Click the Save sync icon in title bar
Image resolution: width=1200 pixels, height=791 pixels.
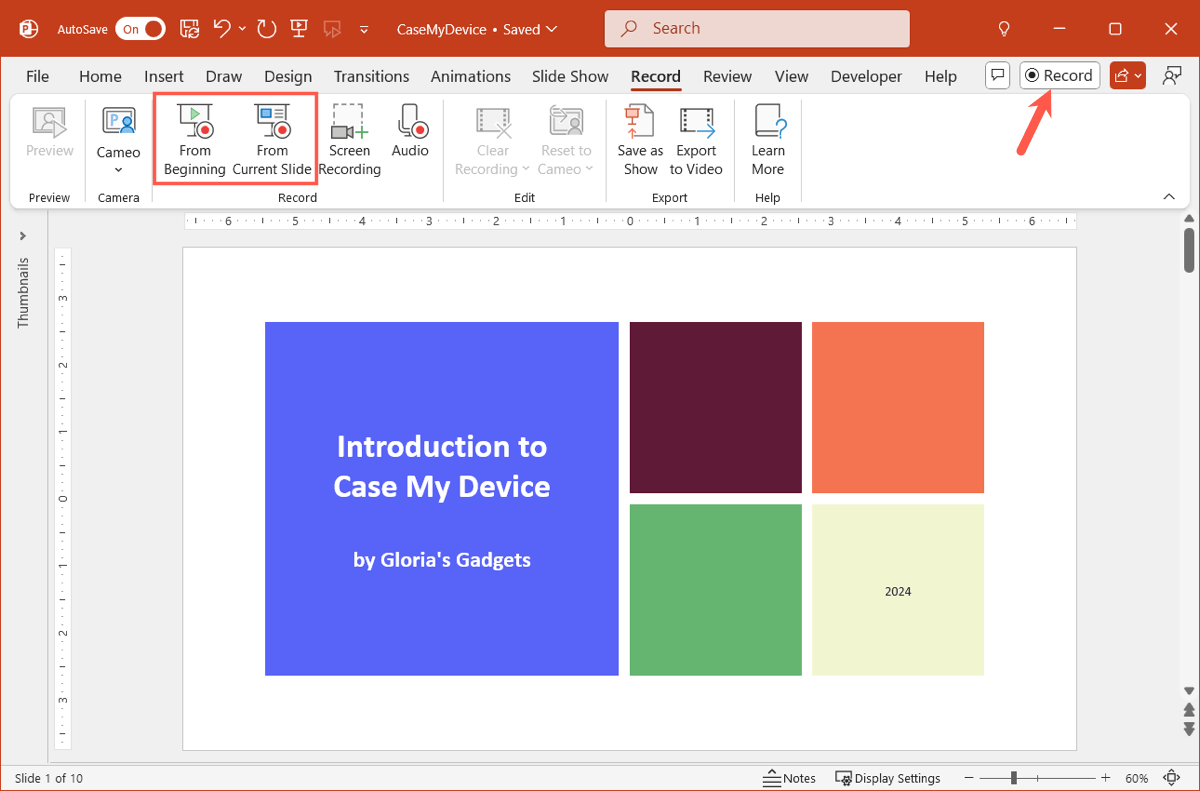189,29
